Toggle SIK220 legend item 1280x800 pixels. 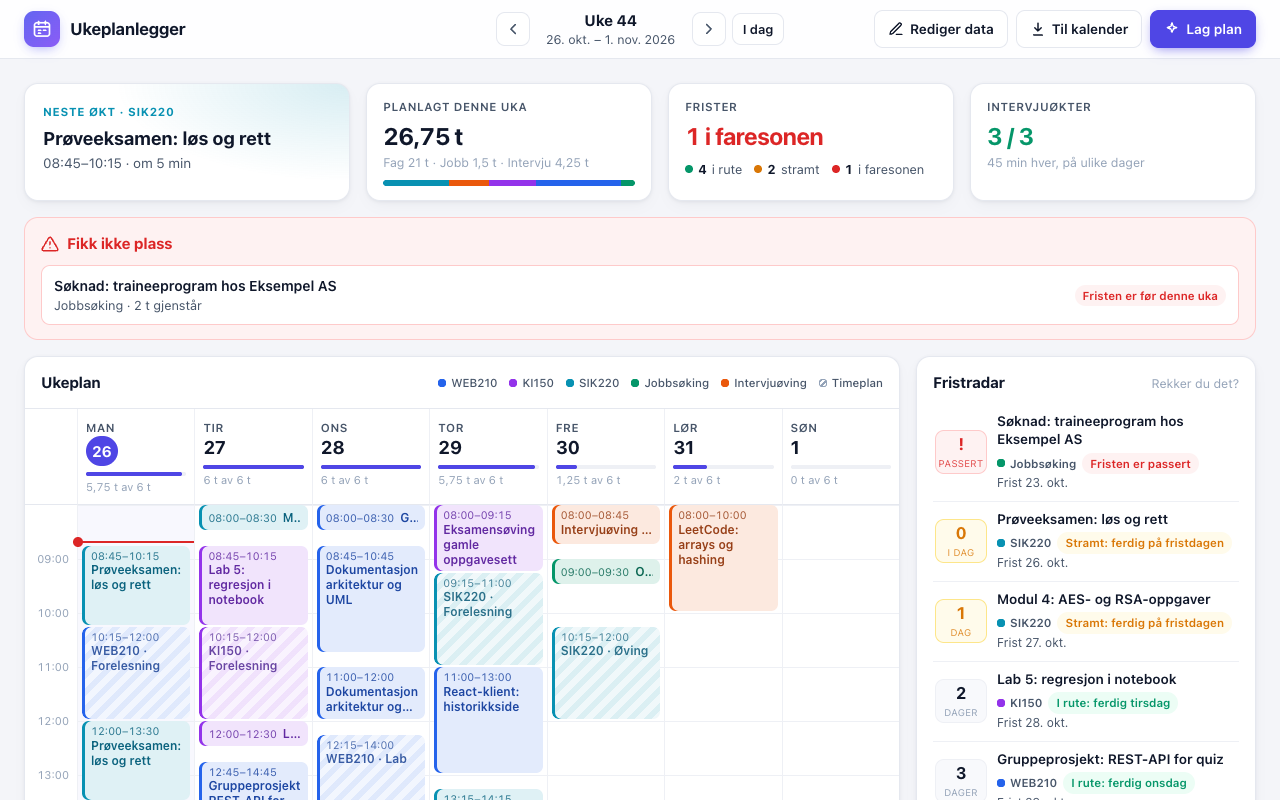592,383
